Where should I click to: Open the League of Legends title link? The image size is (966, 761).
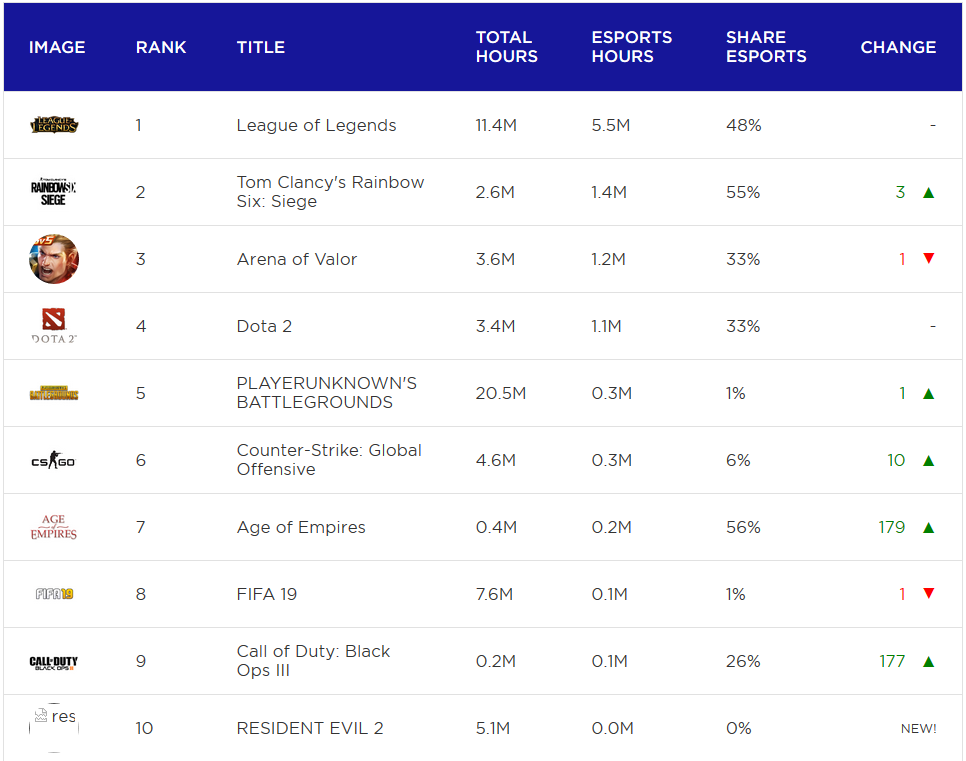pos(316,125)
